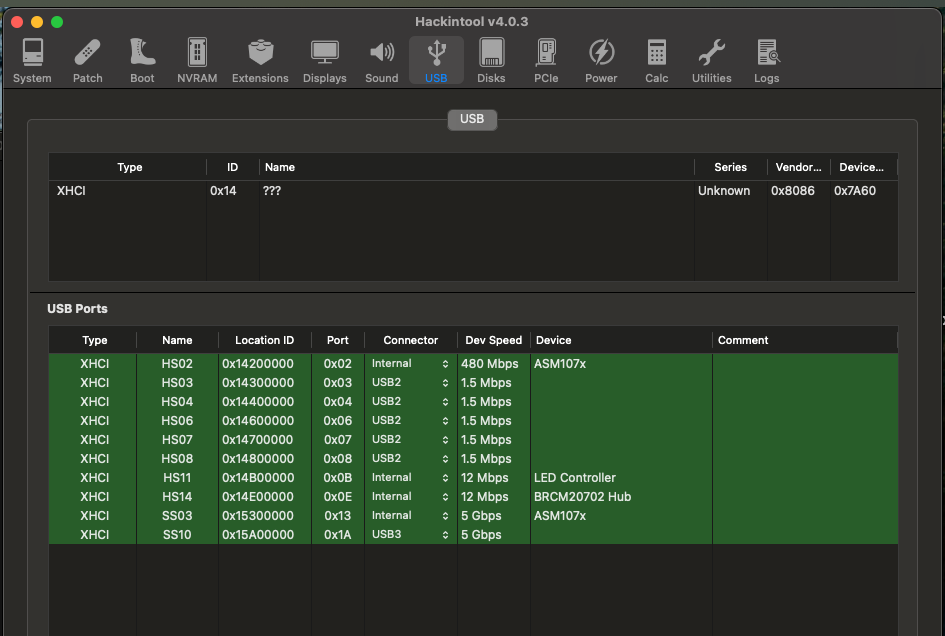This screenshot has width=945, height=636.
Task: Open Connector dropdown for SS10 row
Action: [410, 534]
